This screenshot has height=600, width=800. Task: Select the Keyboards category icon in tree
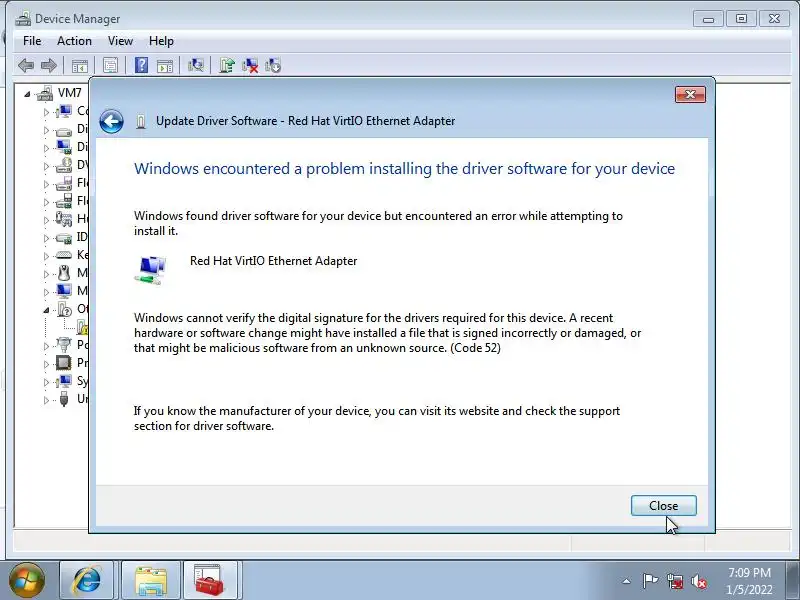tap(64, 255)
